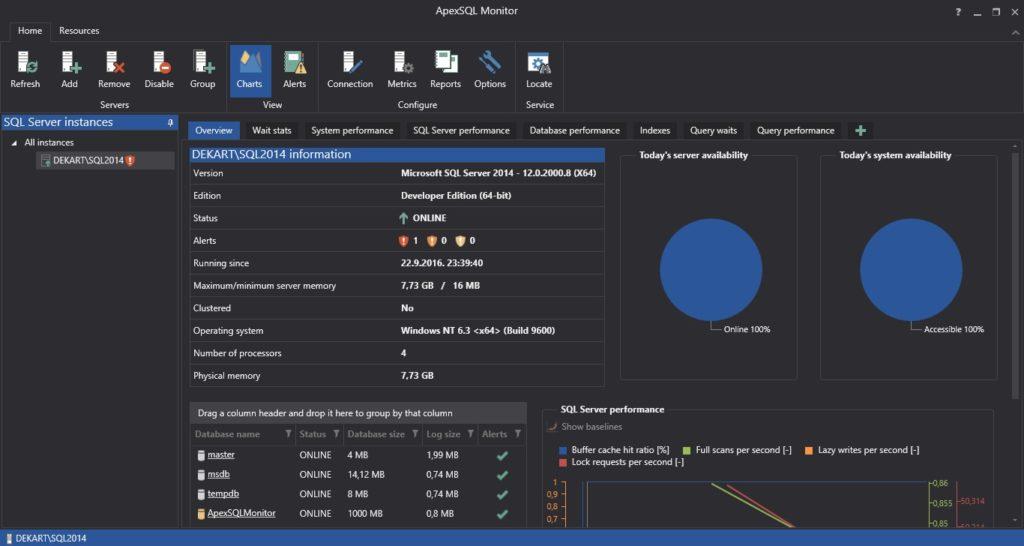Click the Refresh servers icon
Image resolution: width=1024 pixels, height=546 pixels.
click(x=25, y=71)
